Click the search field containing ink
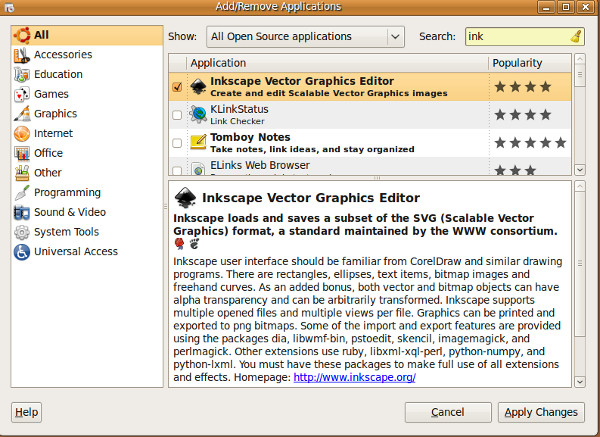 tap(525, 37)
